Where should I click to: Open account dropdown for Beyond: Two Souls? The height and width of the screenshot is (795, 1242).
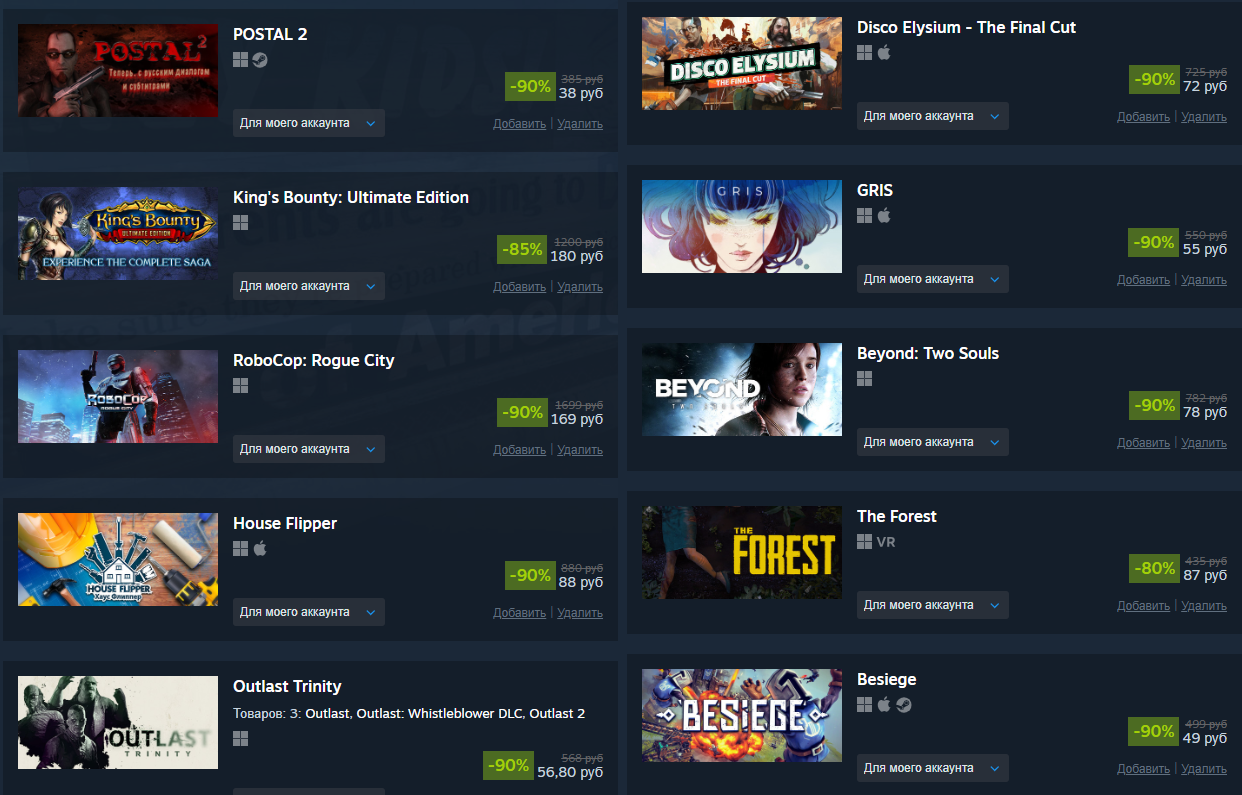tap(933, 442)
